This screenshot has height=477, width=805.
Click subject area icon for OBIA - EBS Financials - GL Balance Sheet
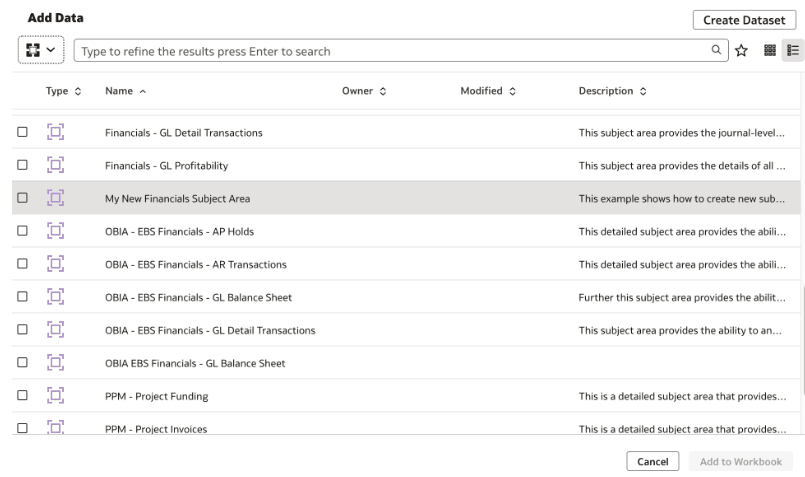point(55,296)
